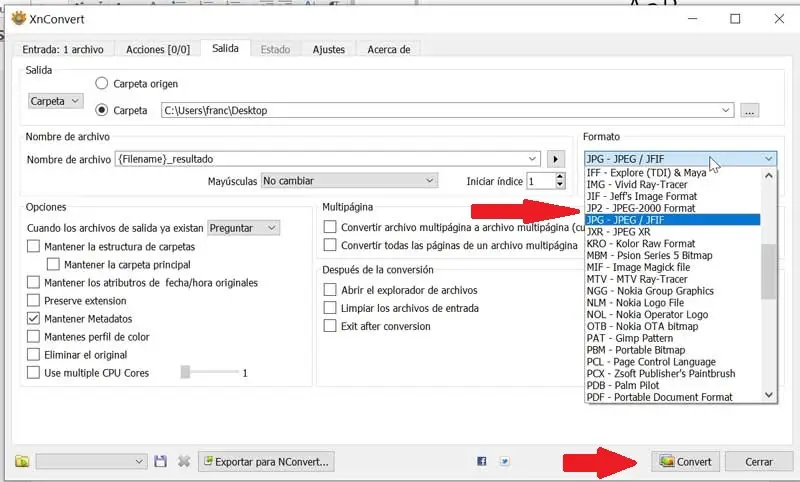Image resolution: width=800 pixels, height=482 pixels.
Task: Select PCX - Zsoft Publisher's Paintbrush
Action: pyautogui.click(x=672, y=373)
